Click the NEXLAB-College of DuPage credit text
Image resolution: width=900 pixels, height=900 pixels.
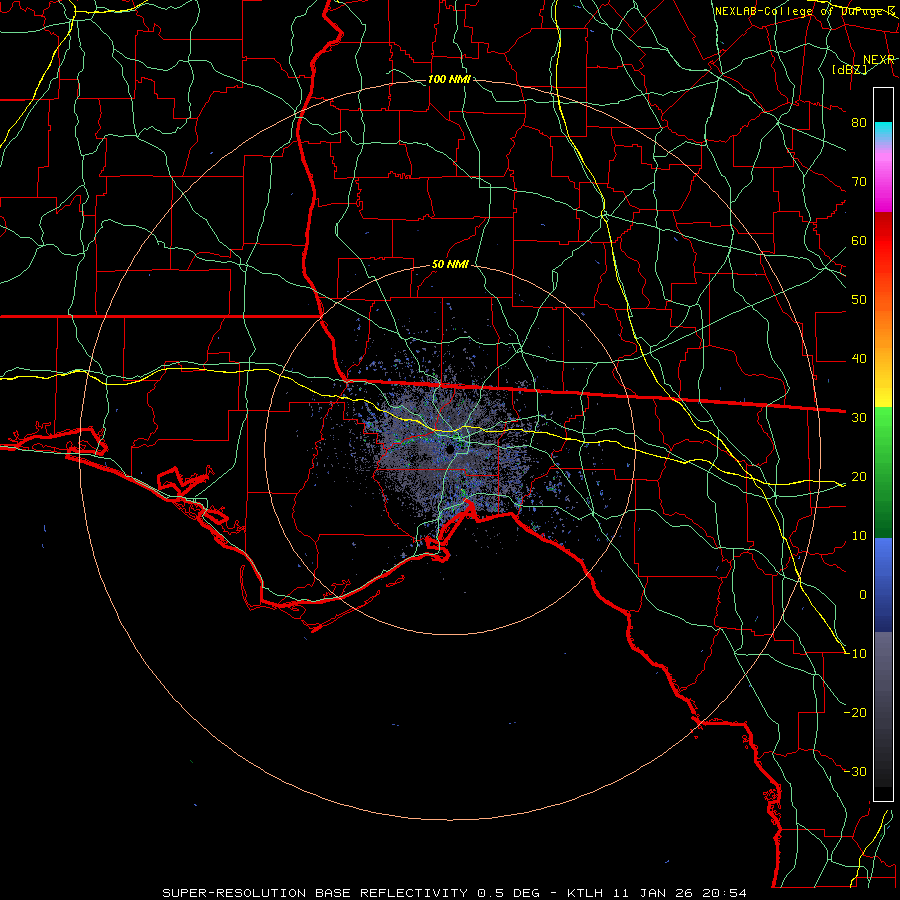point(804,11)
